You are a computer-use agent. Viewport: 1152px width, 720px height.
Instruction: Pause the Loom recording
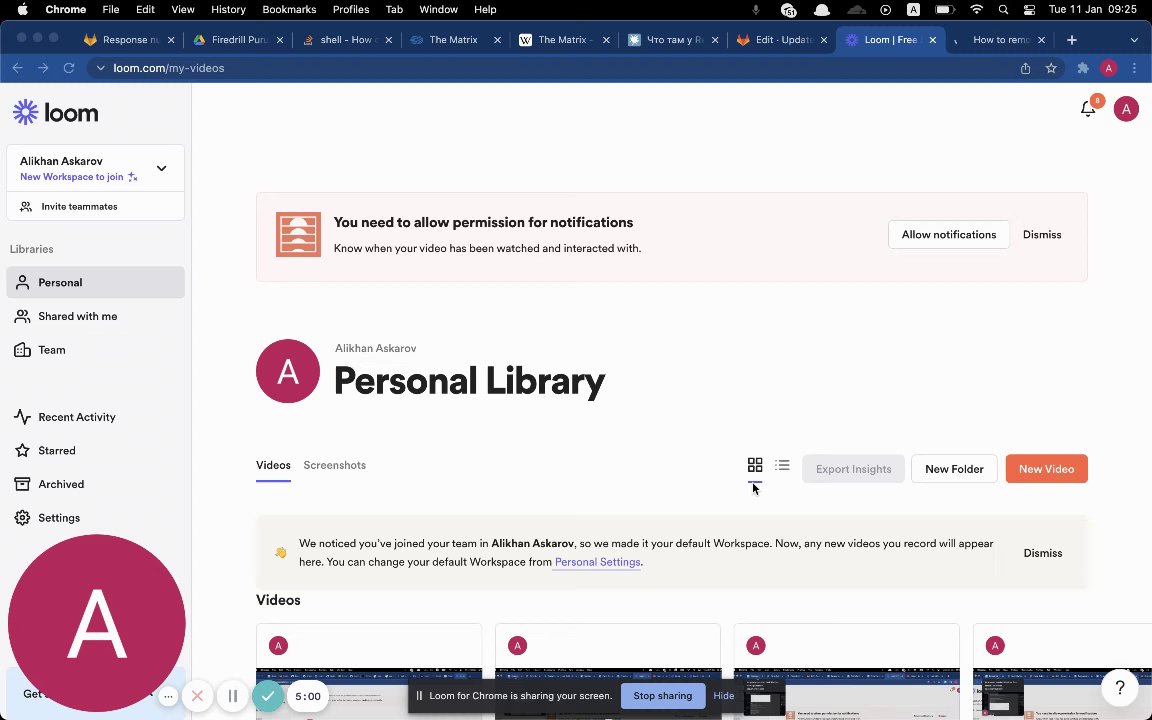point(232,696)
